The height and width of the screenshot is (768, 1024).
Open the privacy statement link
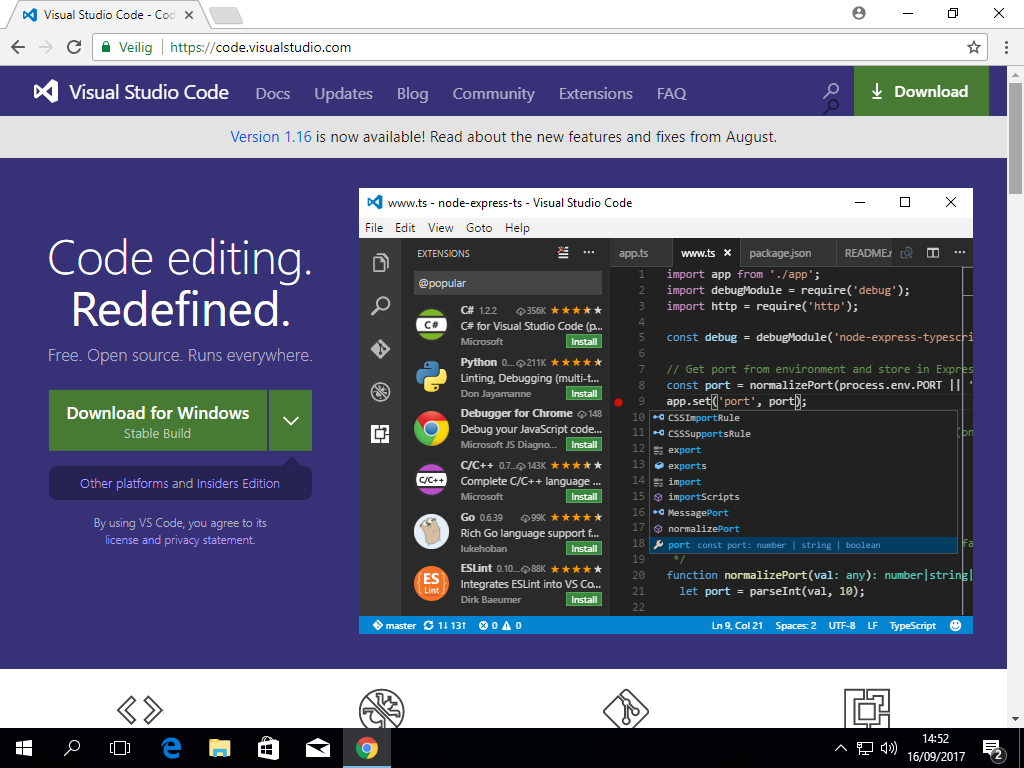point(209,540)
